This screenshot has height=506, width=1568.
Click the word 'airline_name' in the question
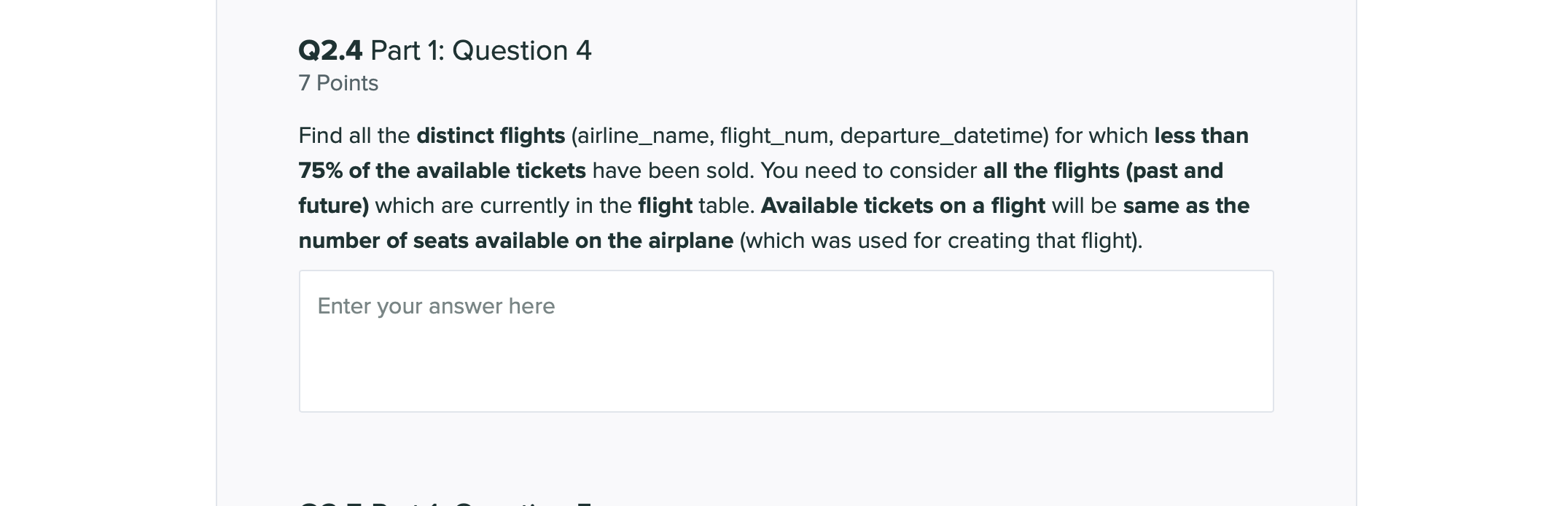[x=643, y=136]
